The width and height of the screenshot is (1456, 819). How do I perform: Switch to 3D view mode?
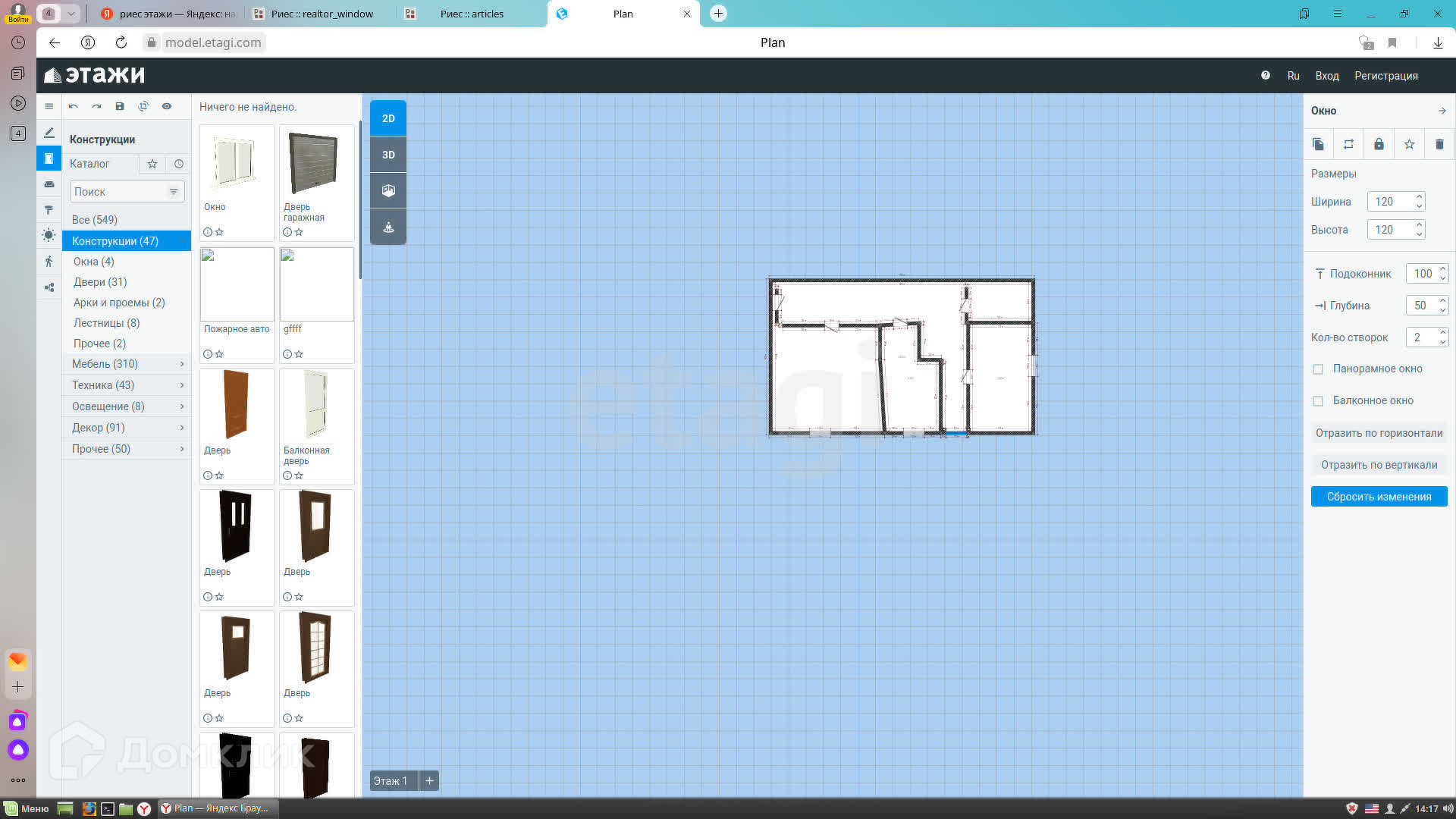(x=388, y=155)
